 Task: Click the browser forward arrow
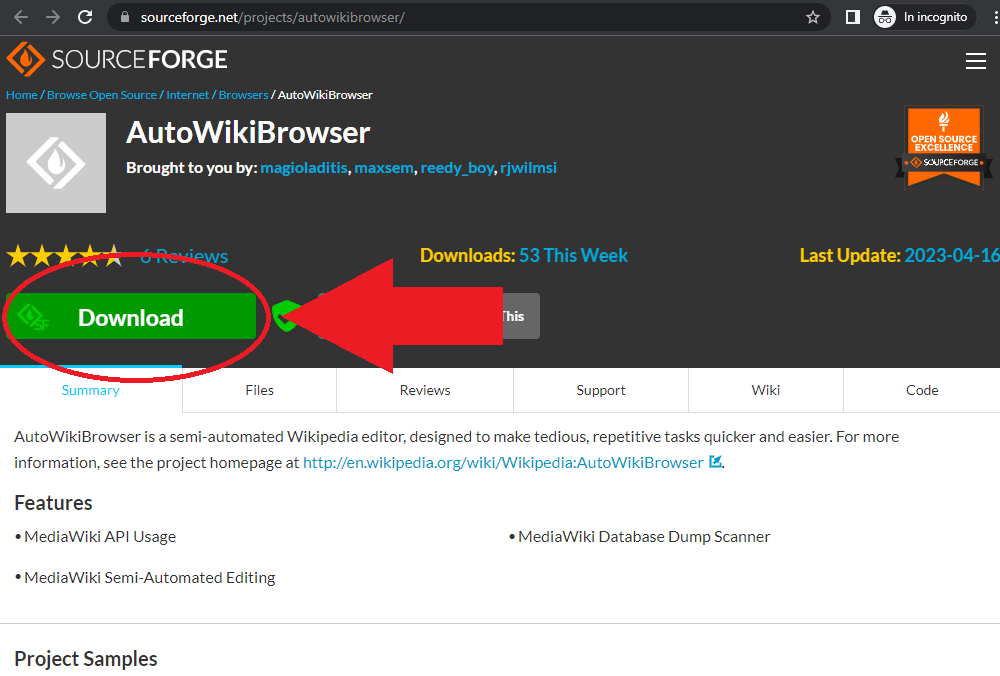(53, 17)
